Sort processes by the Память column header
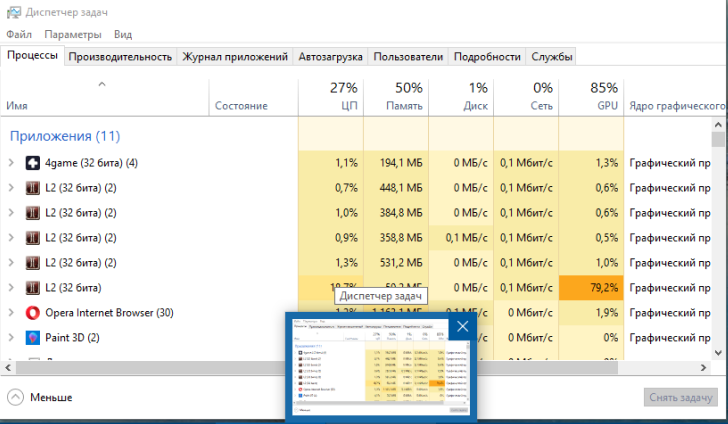Screen dimensions: 728x424 pos(395,96)
